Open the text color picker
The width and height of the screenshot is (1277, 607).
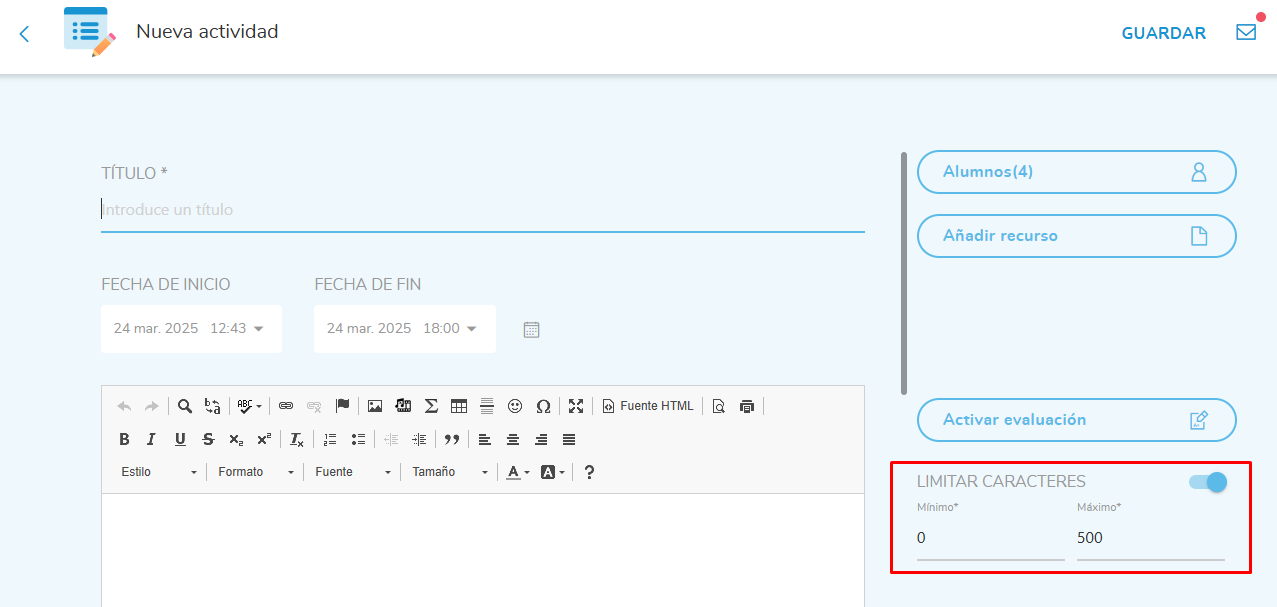click(517, 472)
